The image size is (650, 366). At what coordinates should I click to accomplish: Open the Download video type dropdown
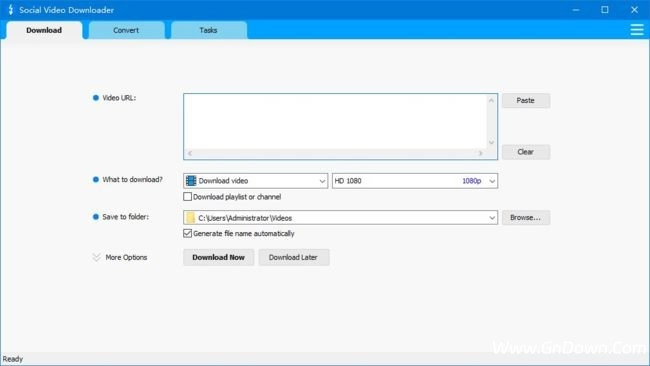point(255,181)
